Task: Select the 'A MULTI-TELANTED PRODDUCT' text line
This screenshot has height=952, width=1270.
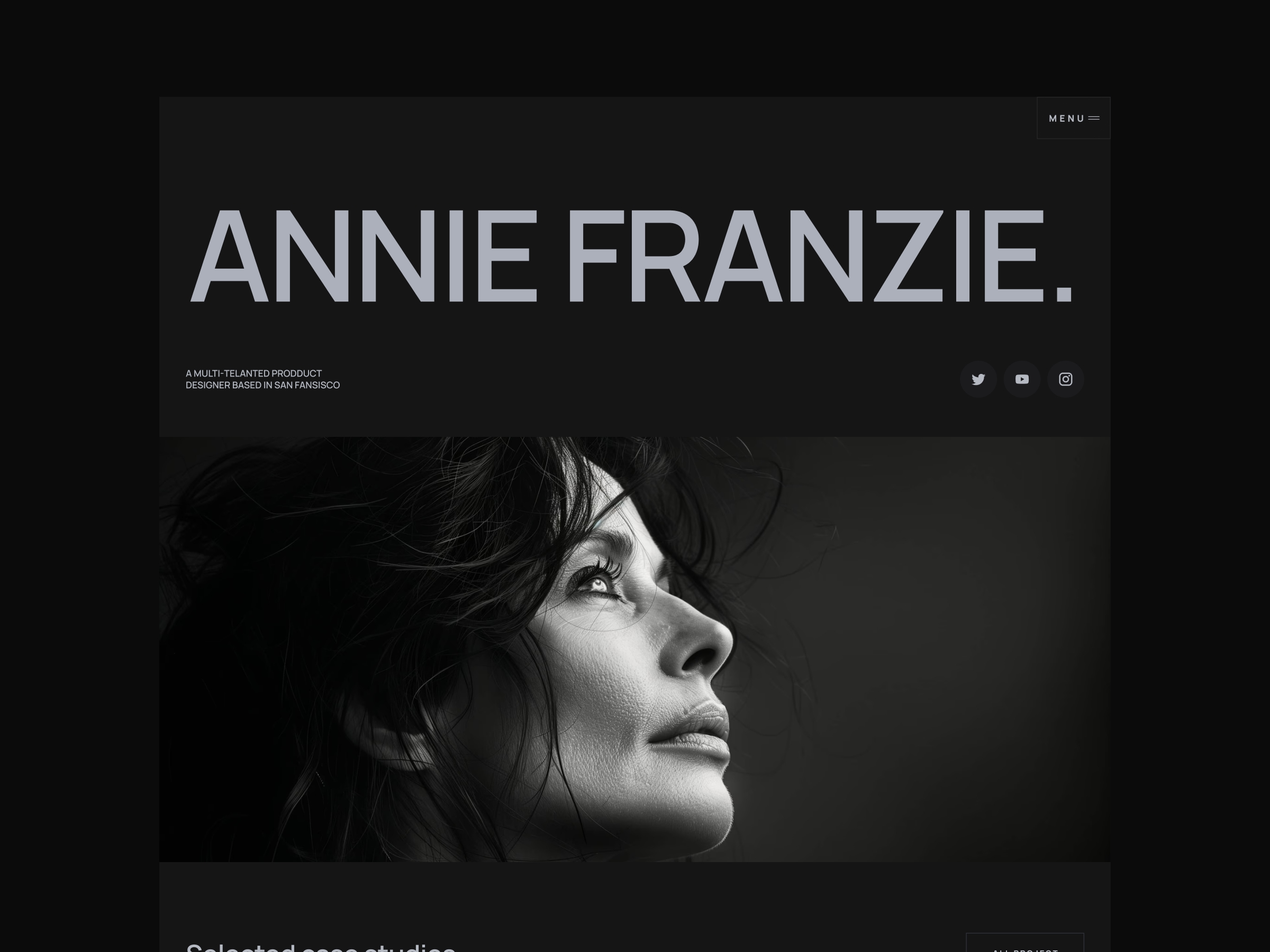Action: (x=254, y=373)
